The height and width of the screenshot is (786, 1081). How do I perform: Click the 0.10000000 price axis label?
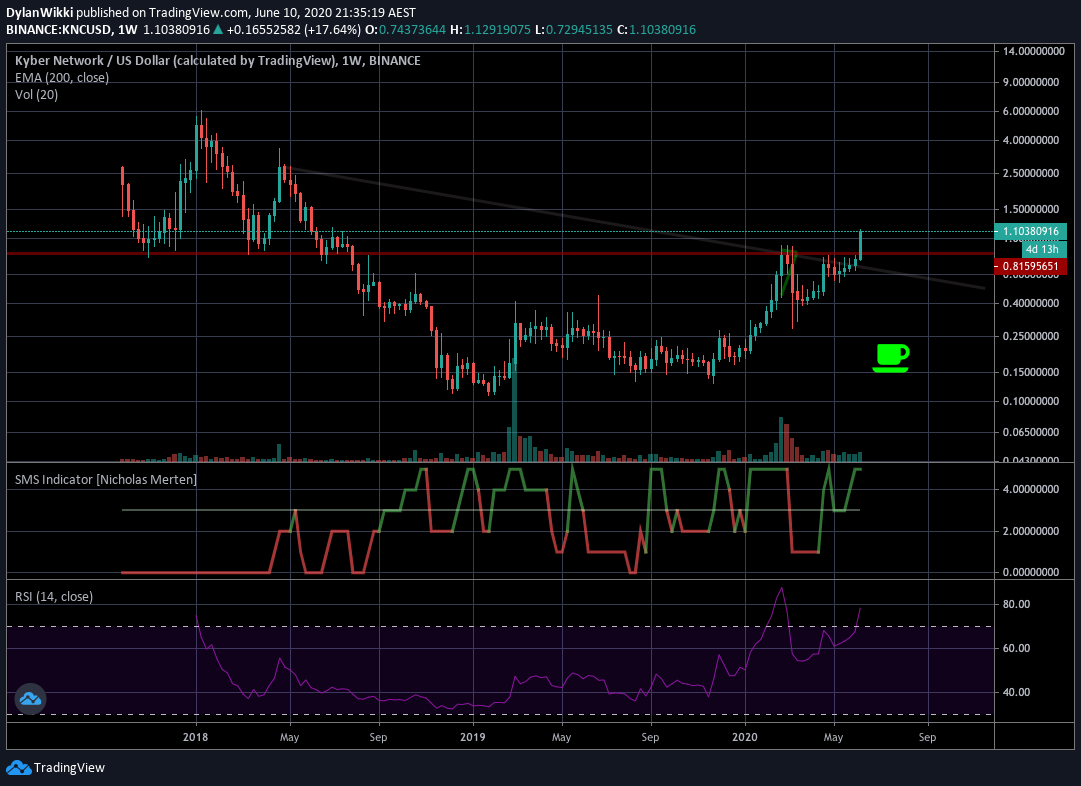click(x=1031, y=401)
